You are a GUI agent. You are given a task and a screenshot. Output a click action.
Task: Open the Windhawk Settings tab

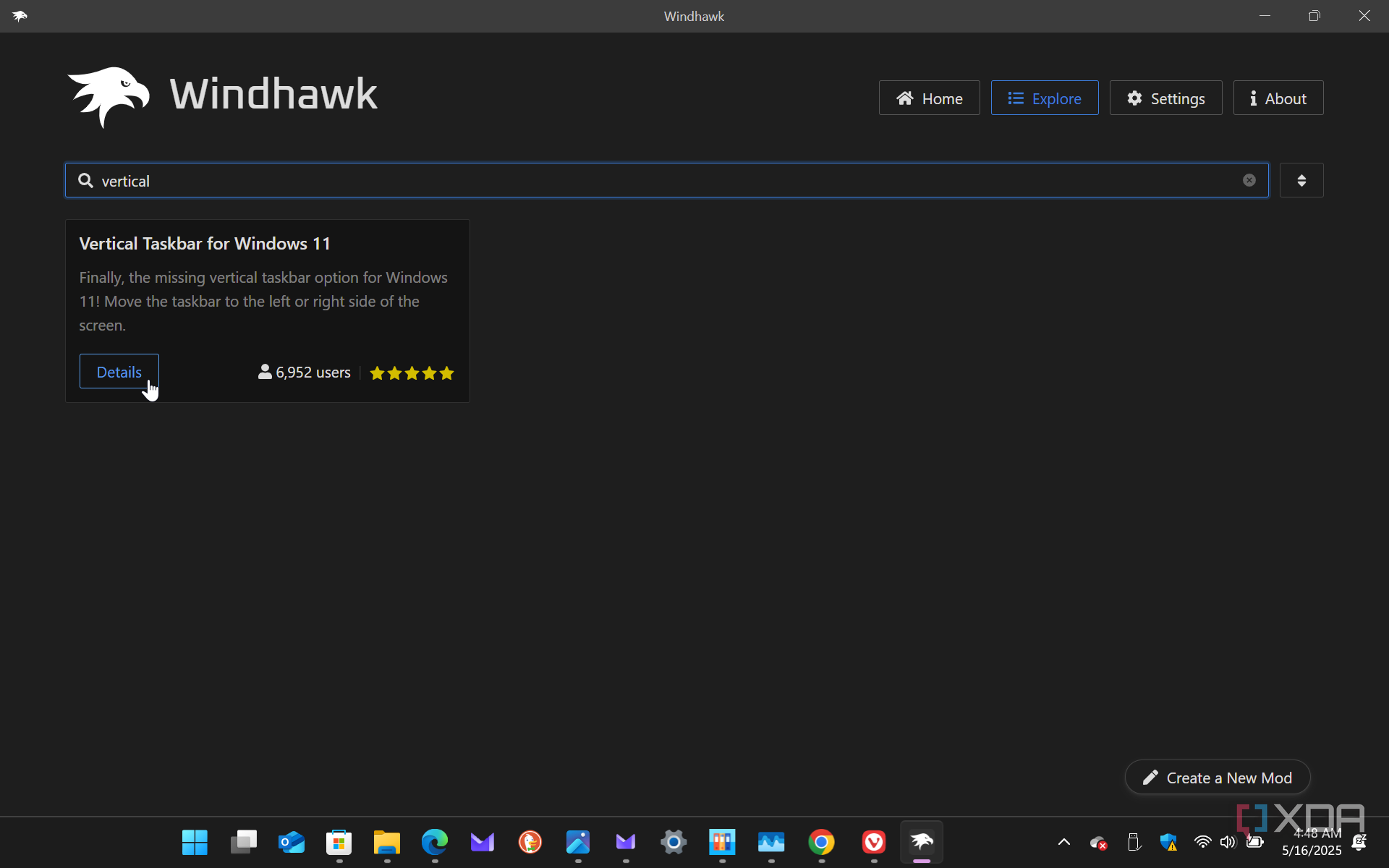1165,98
